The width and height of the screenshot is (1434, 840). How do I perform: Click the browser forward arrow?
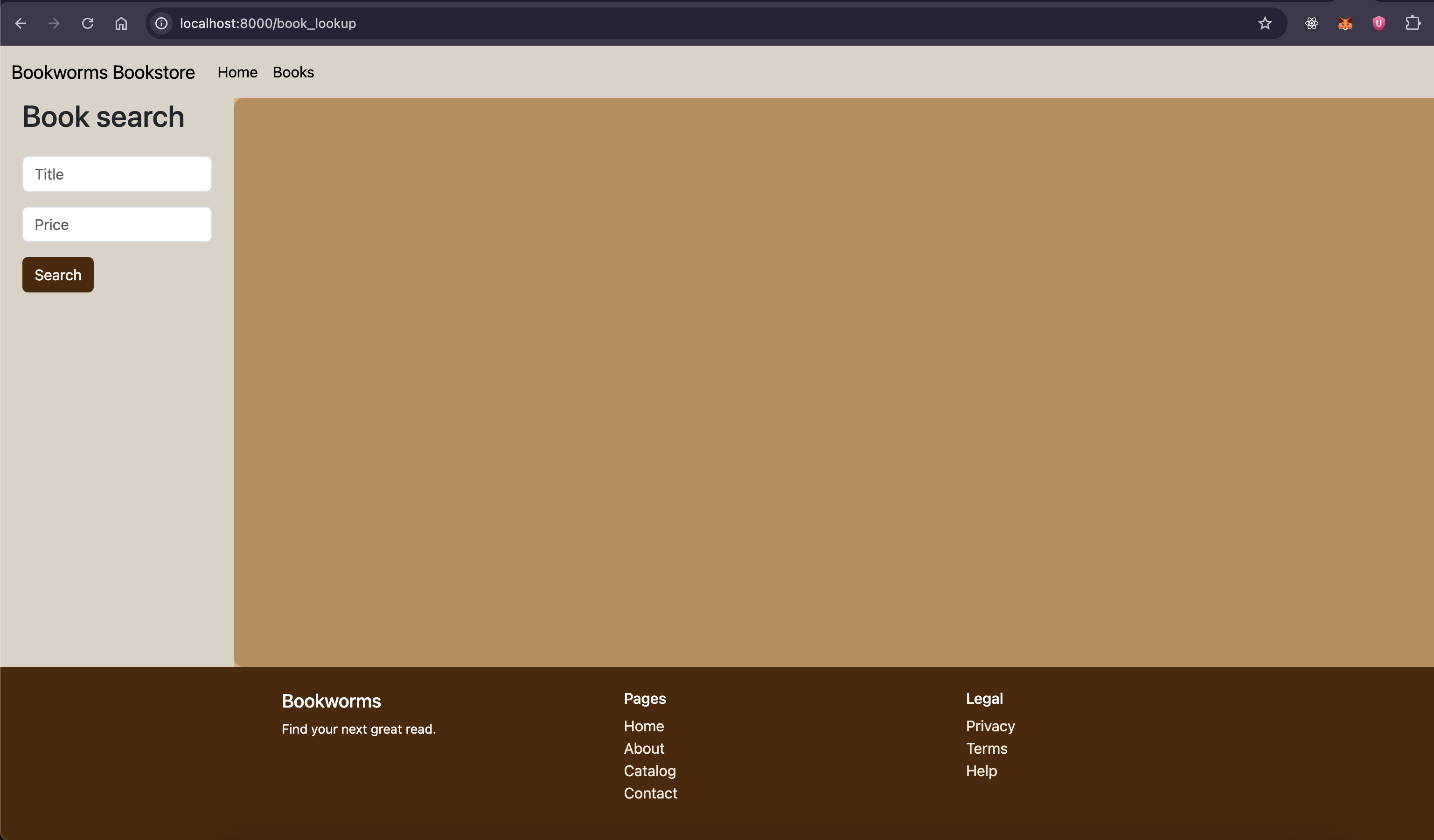(x=54, y=23)
